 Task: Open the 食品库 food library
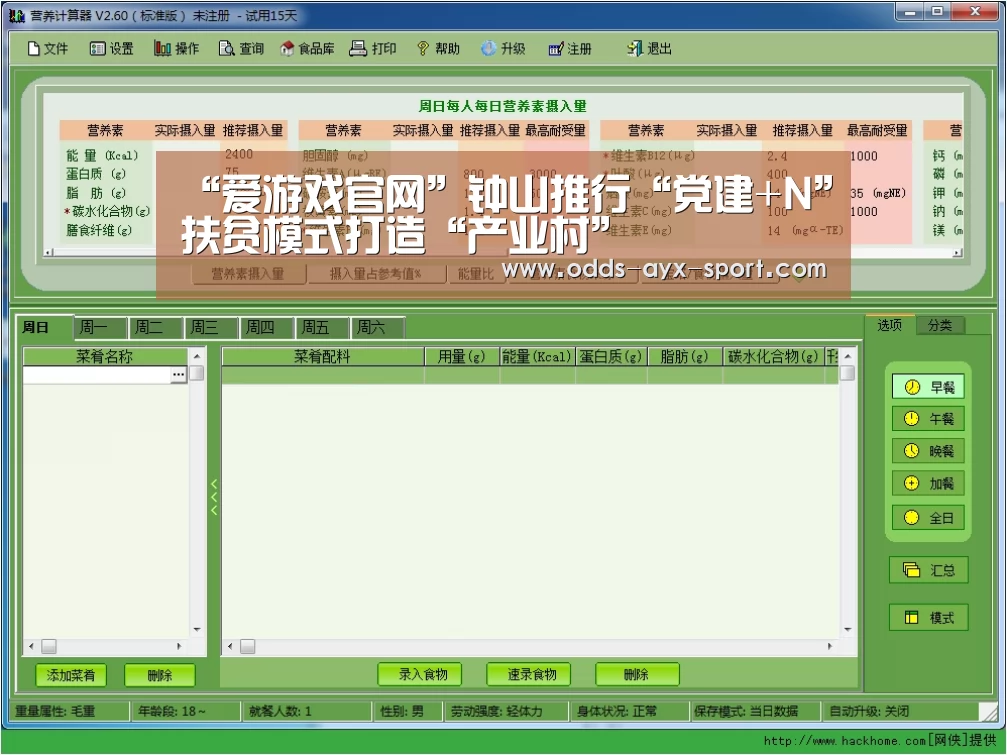307,48
